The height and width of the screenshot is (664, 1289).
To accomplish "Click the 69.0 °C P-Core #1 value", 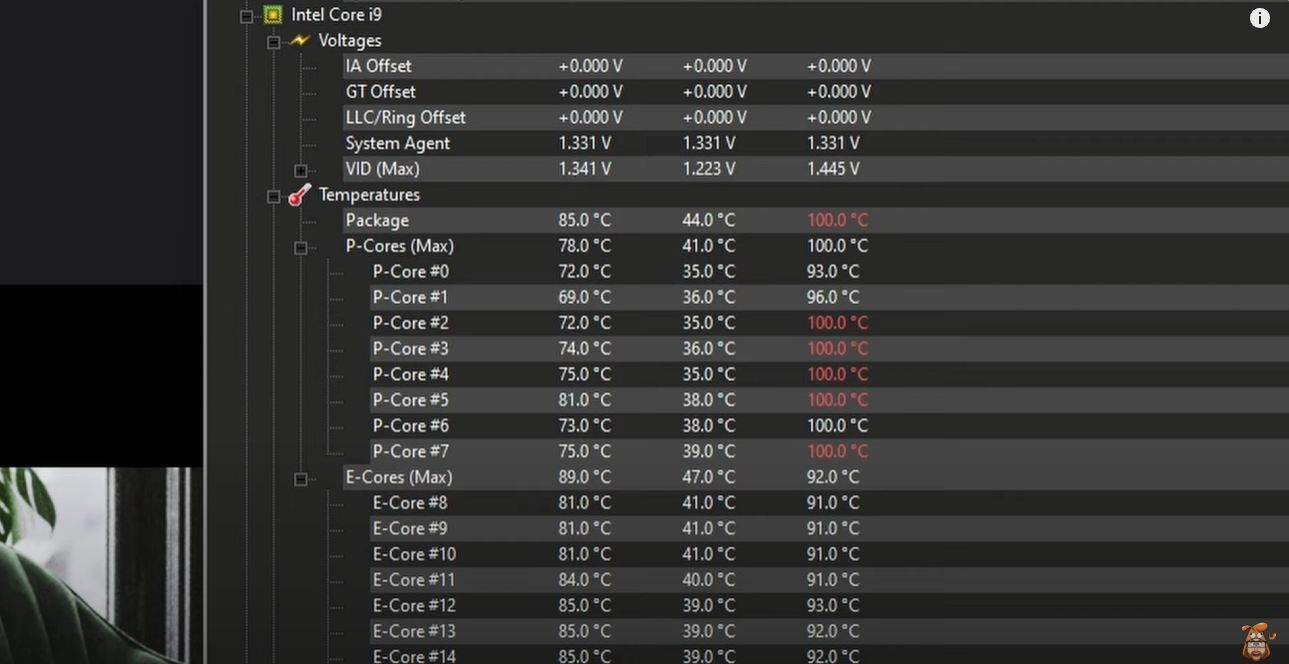I will tap(584, 297).
